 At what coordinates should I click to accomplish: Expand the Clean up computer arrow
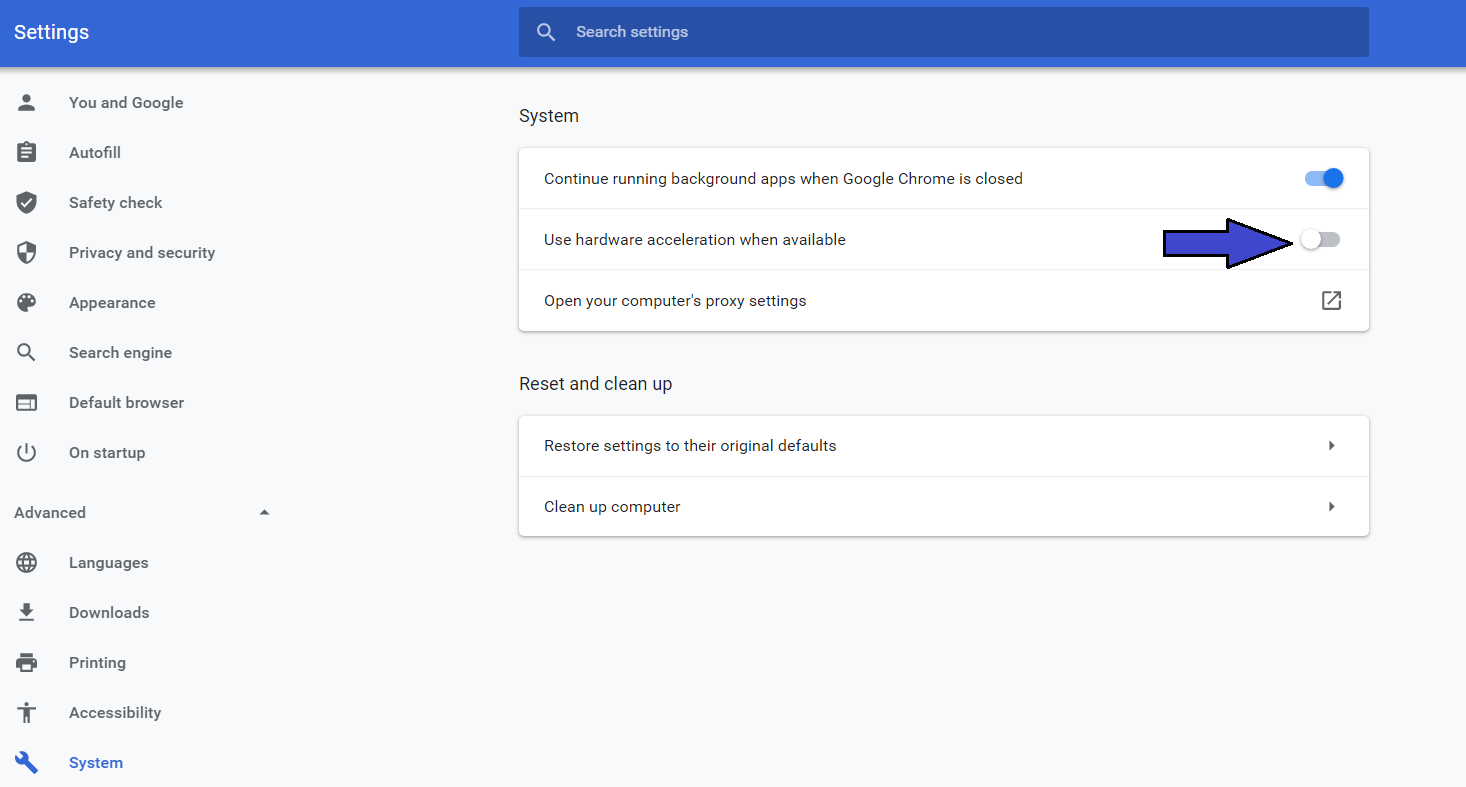pos(1331,507)
